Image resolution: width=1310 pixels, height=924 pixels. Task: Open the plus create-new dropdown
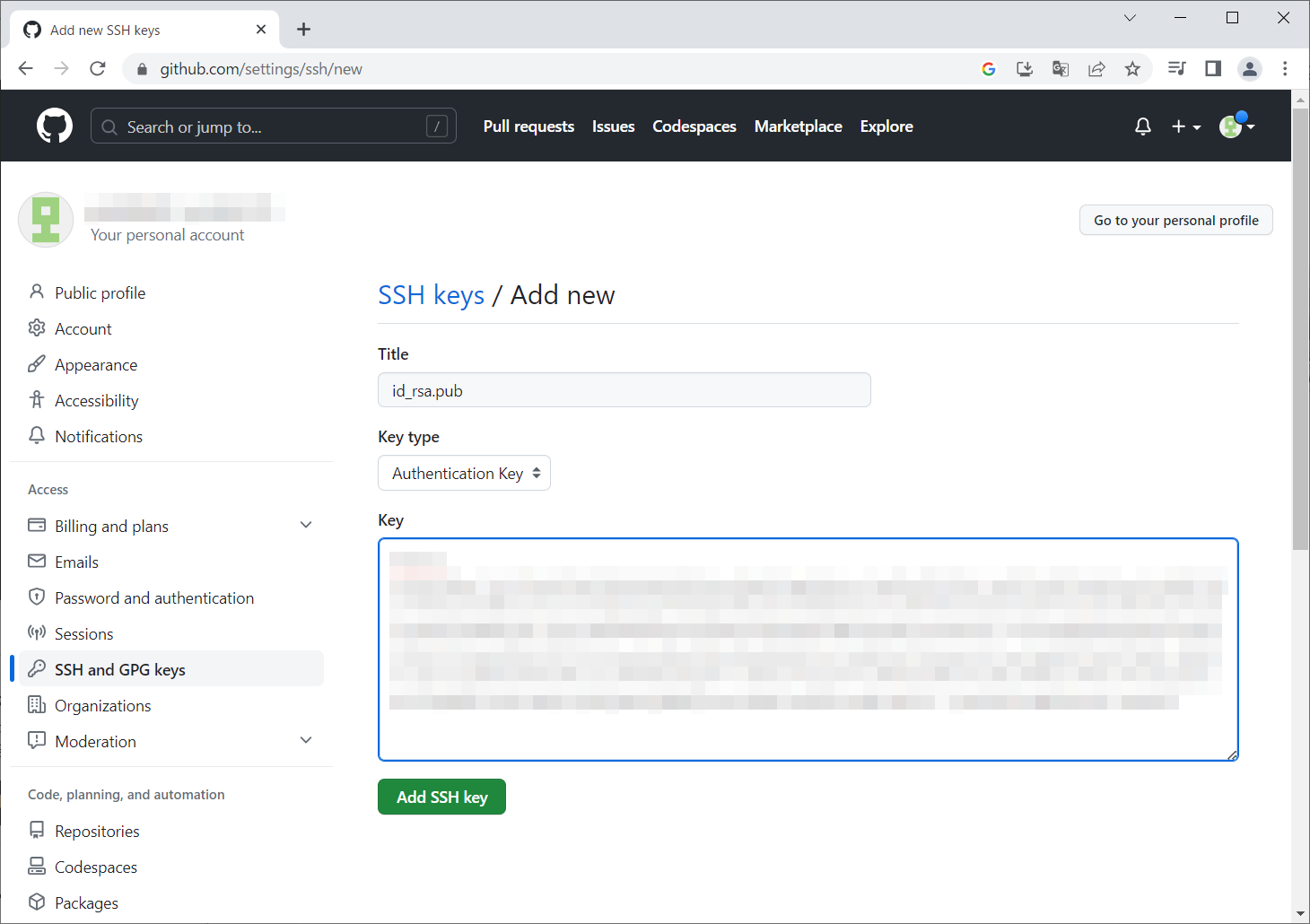(1185, 126)
